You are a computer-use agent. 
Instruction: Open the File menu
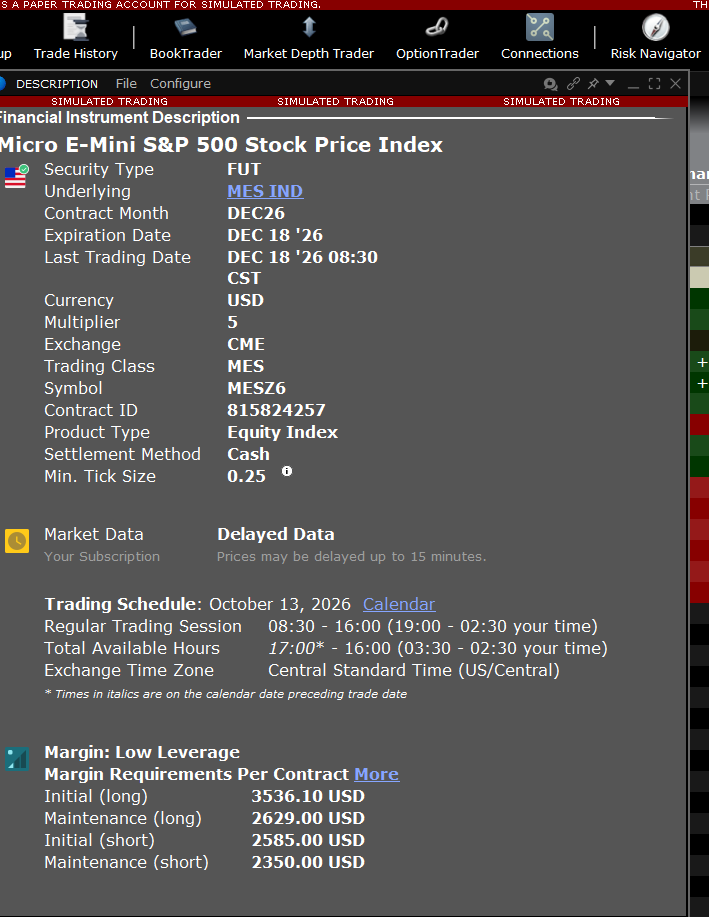126,84
